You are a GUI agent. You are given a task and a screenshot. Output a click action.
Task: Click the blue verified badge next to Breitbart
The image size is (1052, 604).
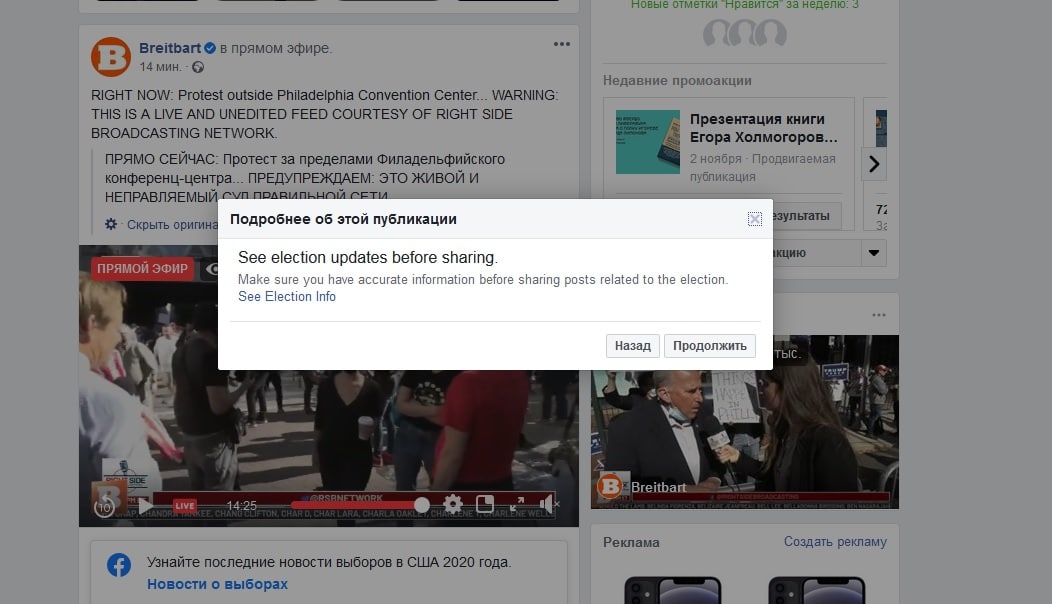click(x=210, y=48)
